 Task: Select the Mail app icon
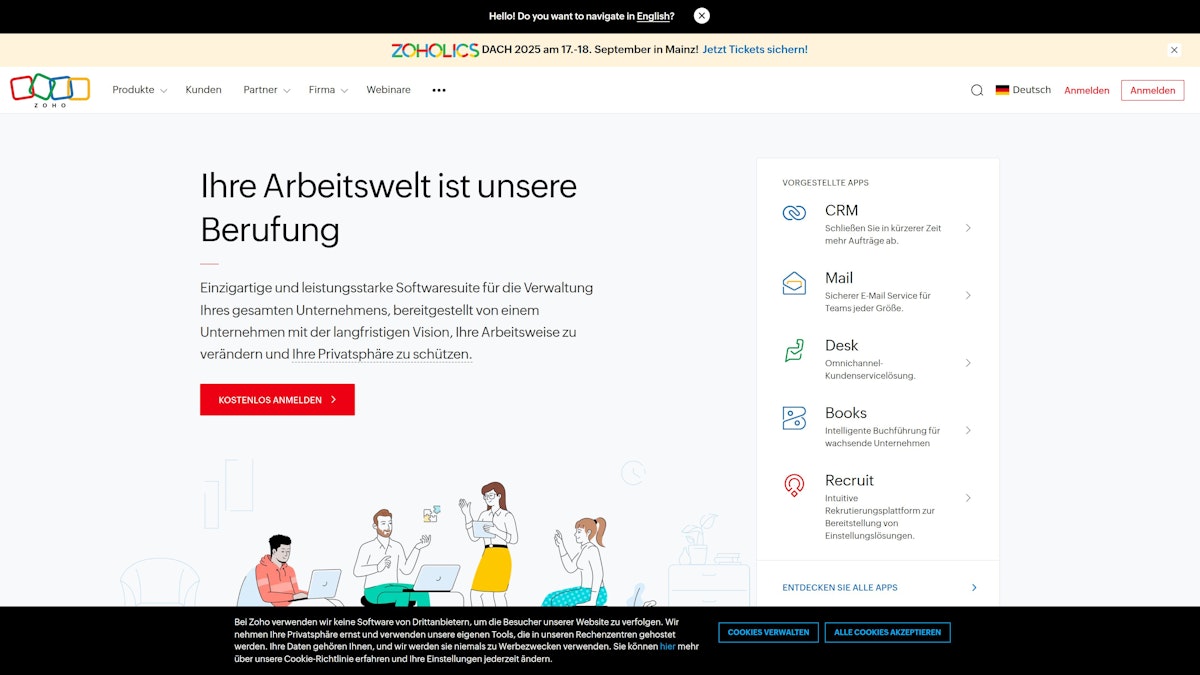[x=794, y=285]
